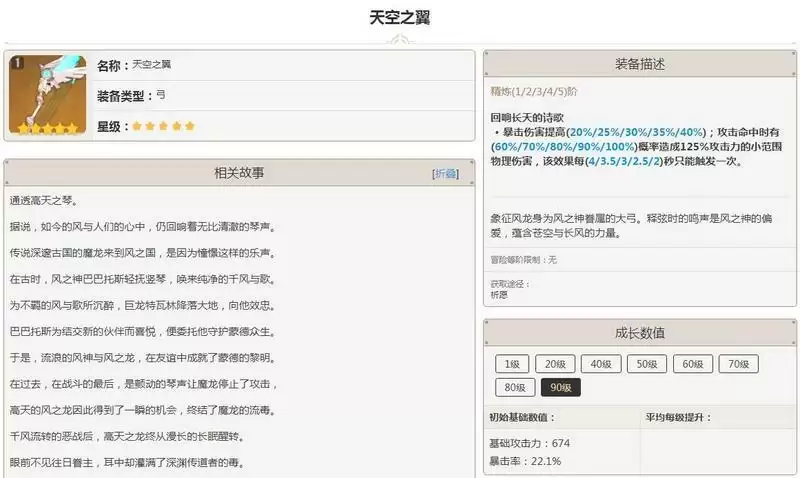Click the 相关故事 section header
Viewport: 800px width, 478px height.
tap(239, 173)
